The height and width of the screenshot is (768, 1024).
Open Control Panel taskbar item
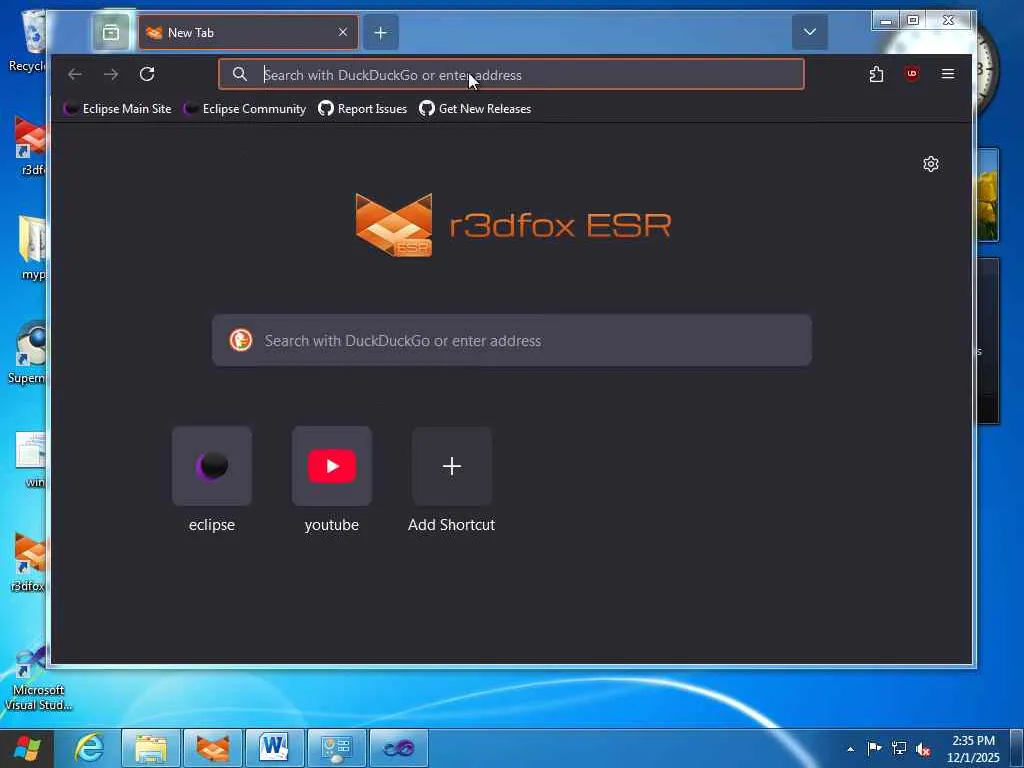[x=337, y=748]
